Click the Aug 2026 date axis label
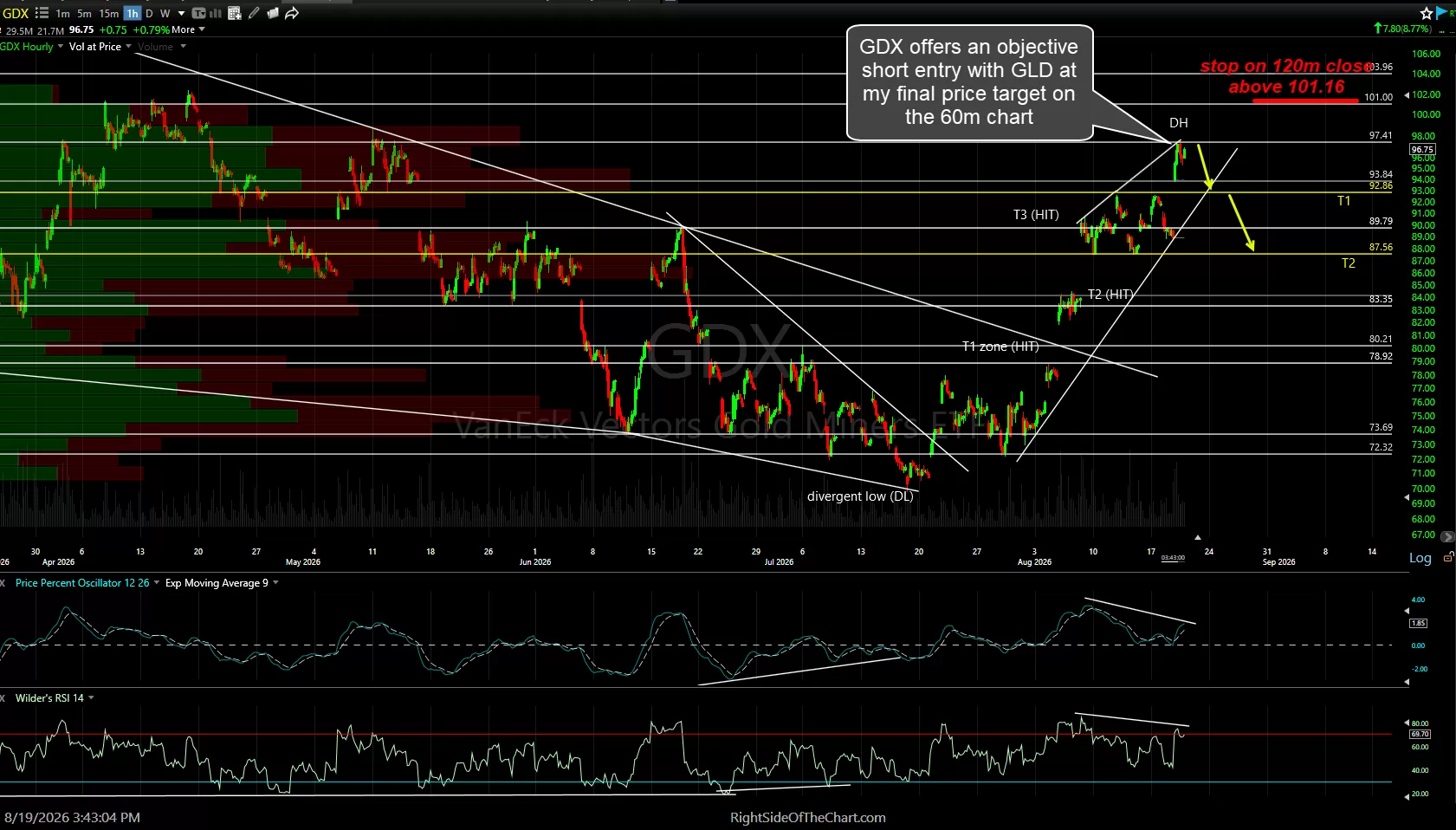The width and height of the screenshot is (1456, 830). tap(1034, 562)
